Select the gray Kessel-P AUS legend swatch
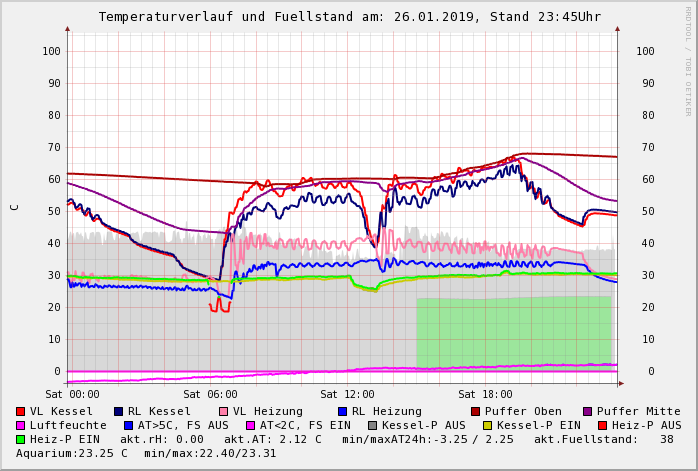 point(372,425)
